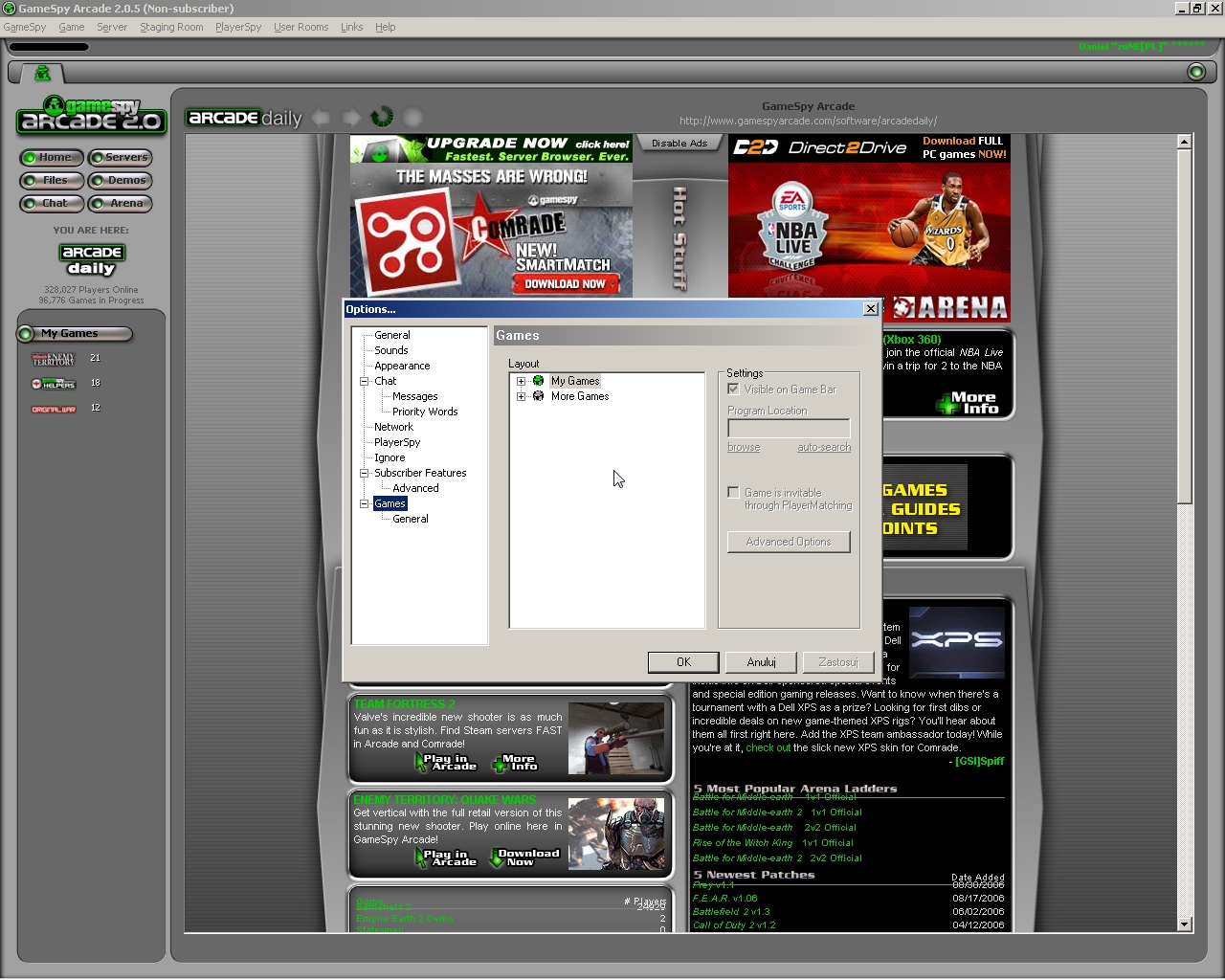Image resolution: width=1225 pixels, height=980 pixels.
Task: Collapse the Chat node in options tree
Action: [364, 381]
